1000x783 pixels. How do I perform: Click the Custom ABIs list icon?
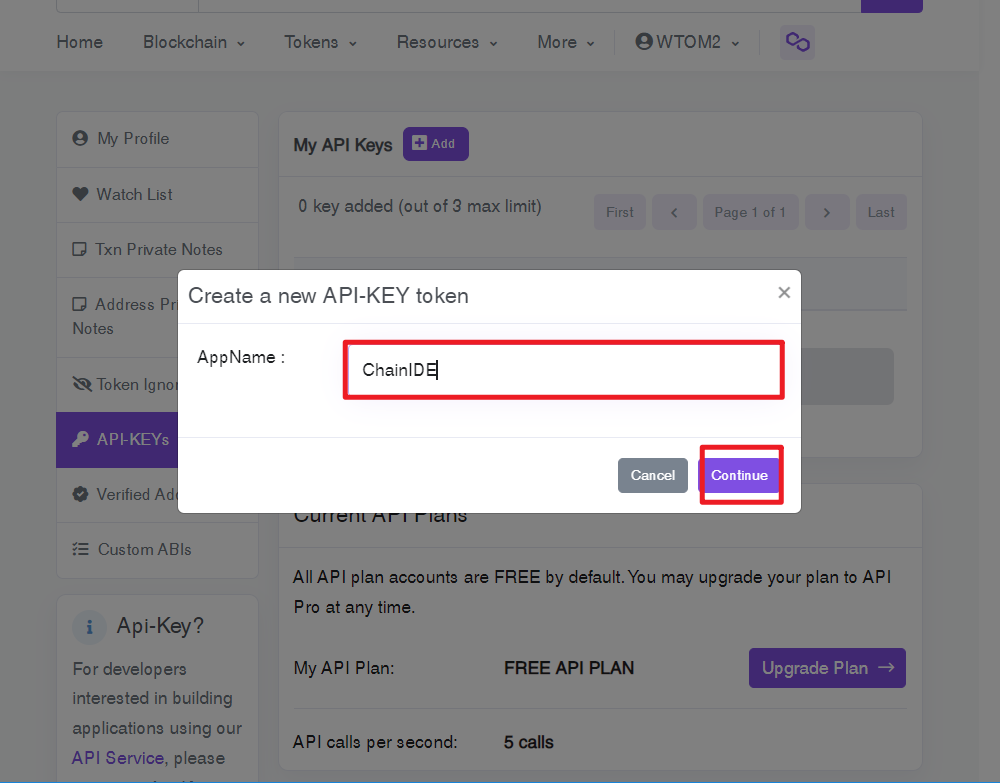click(80, 549)
